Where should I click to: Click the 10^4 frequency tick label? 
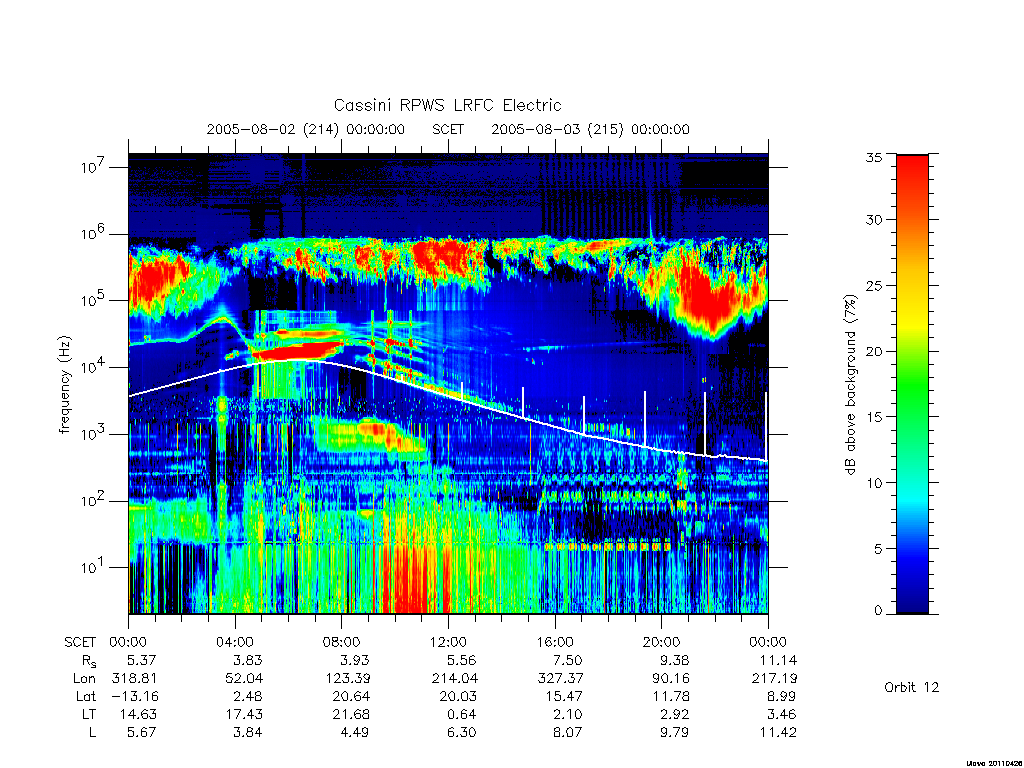coord(94,367)
